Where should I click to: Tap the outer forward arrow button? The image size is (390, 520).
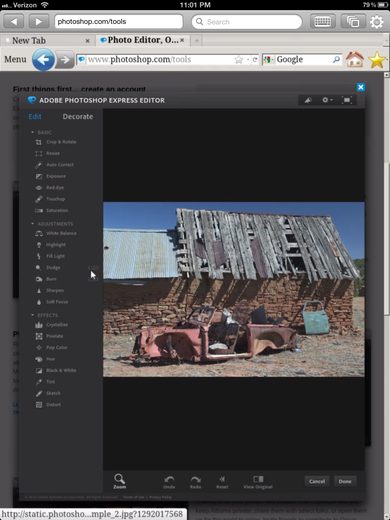pyautogui.click(x=39, y=22)
